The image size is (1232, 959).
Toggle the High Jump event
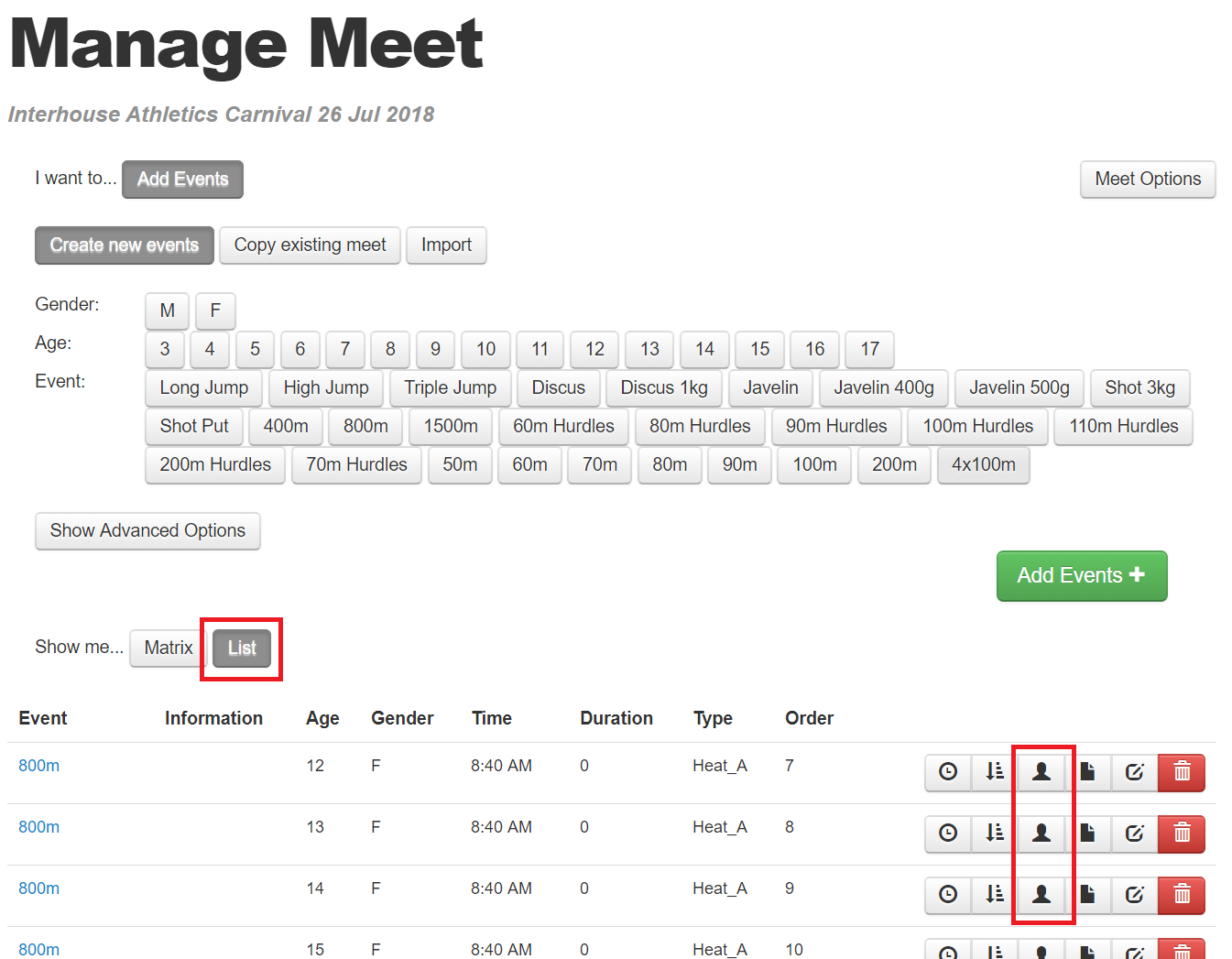coord(326,387)
